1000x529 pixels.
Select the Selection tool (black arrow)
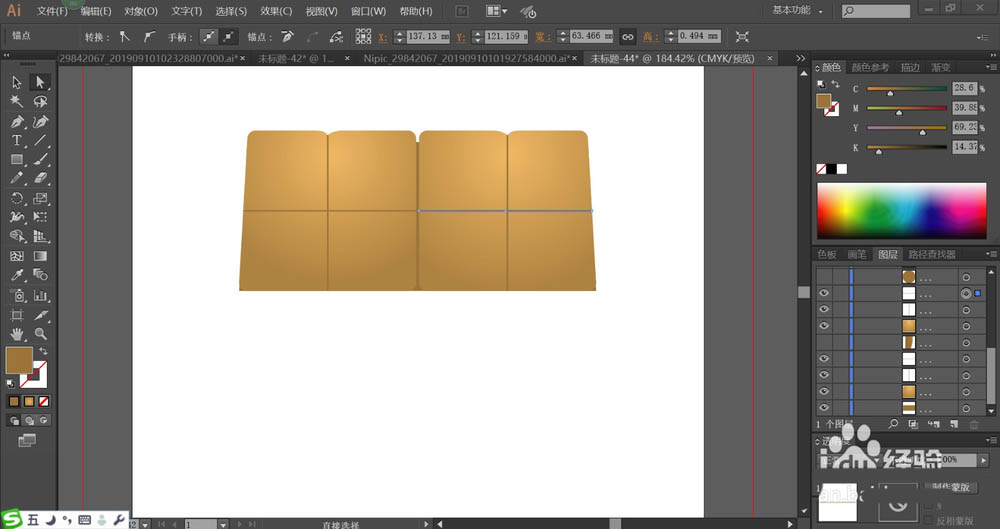click(17, 82)
